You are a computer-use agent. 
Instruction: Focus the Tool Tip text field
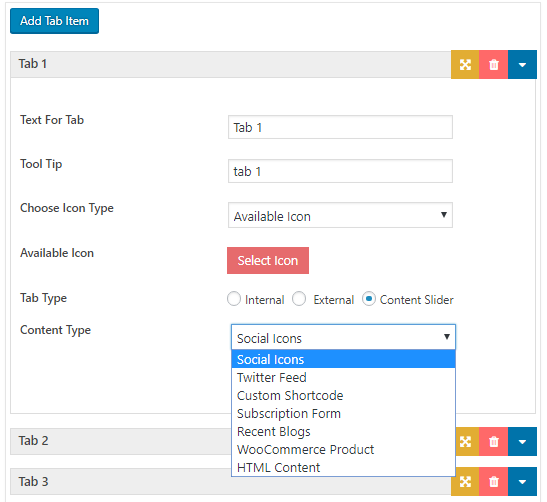[340, 171]
